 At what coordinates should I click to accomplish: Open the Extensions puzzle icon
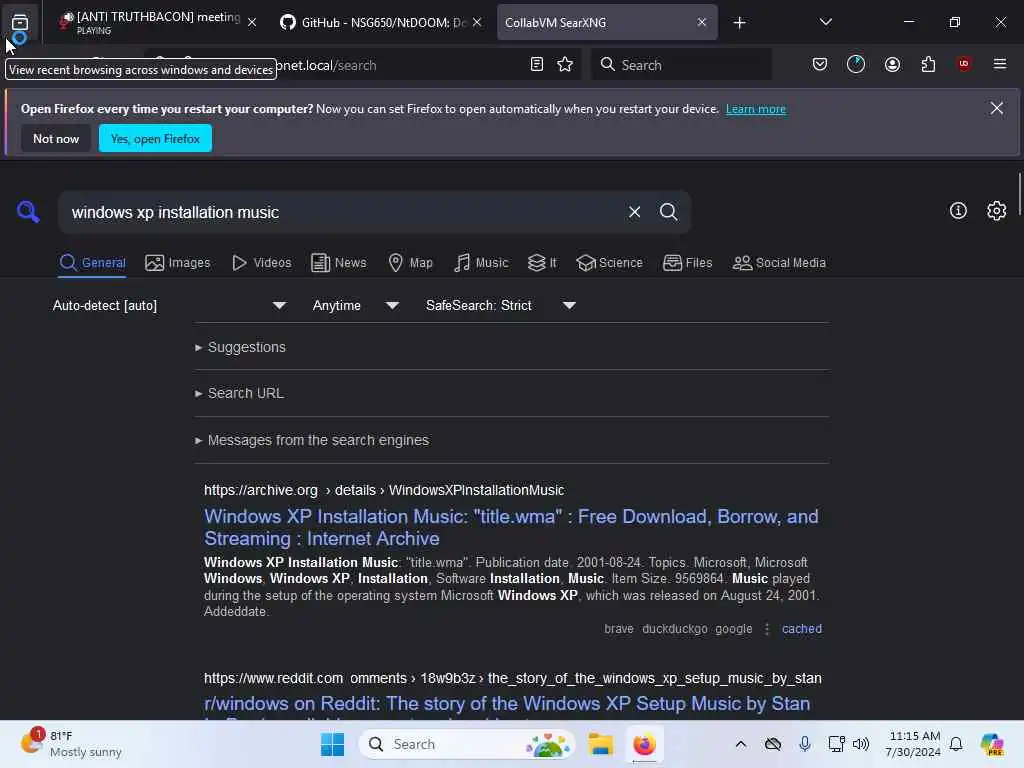928,64
